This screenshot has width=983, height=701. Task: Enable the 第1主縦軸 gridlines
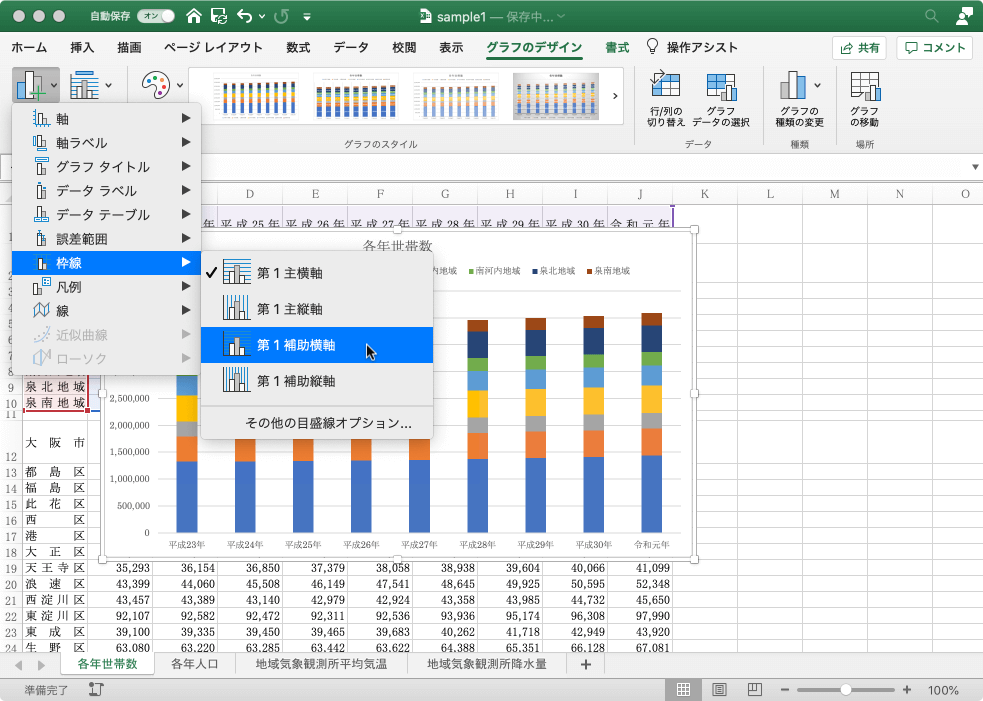[x=317, y=309]
